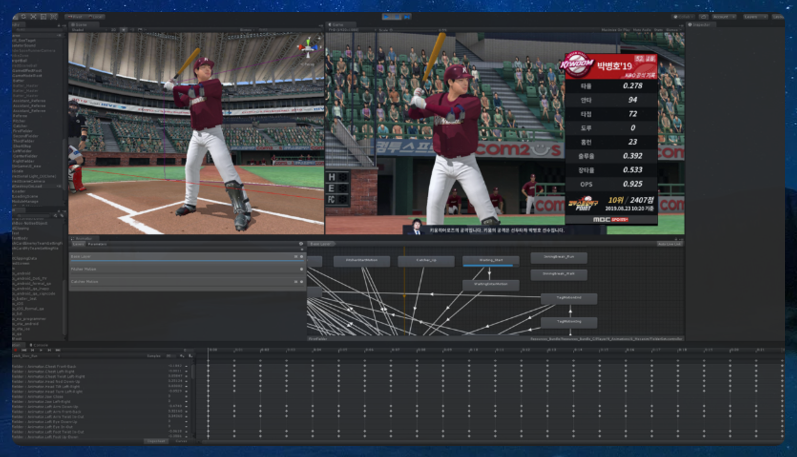
Task: Toggle Stats overlay in the Game view
Action: [x=658, y=29]
